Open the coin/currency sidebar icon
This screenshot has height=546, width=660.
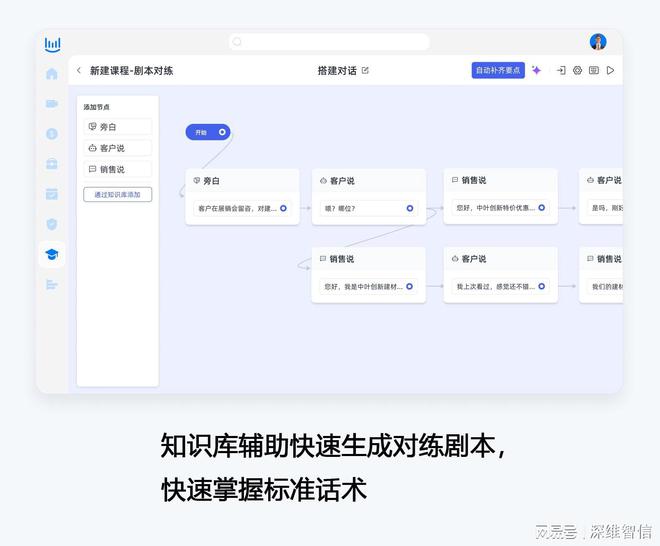52,134
